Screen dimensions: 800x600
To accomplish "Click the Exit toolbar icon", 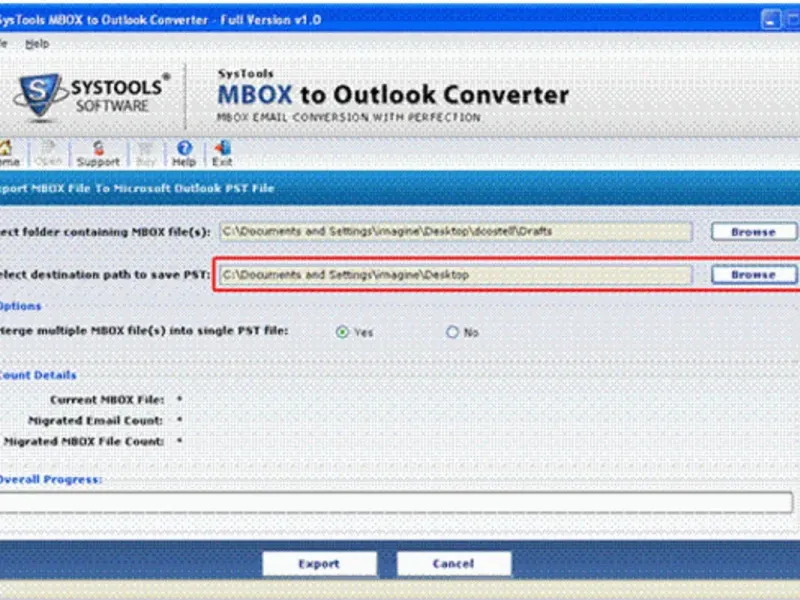I will click(222, 154).
